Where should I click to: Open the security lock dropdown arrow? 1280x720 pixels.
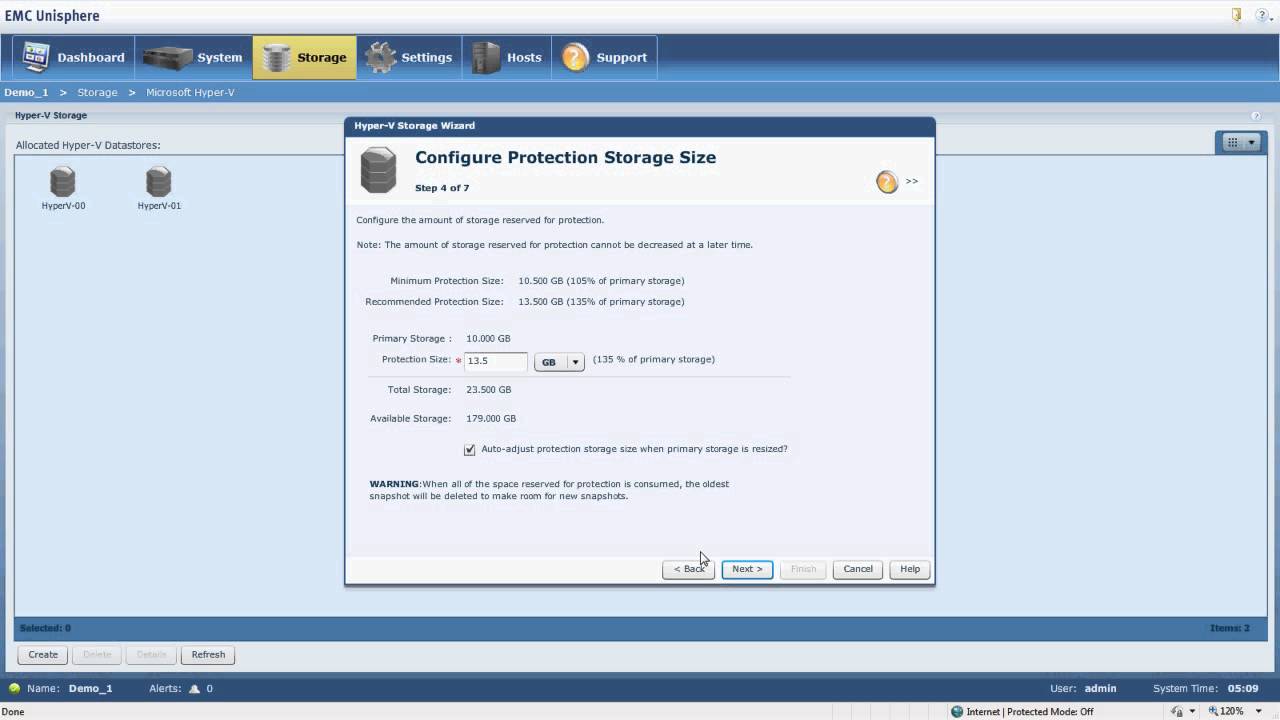[1192, 712]
